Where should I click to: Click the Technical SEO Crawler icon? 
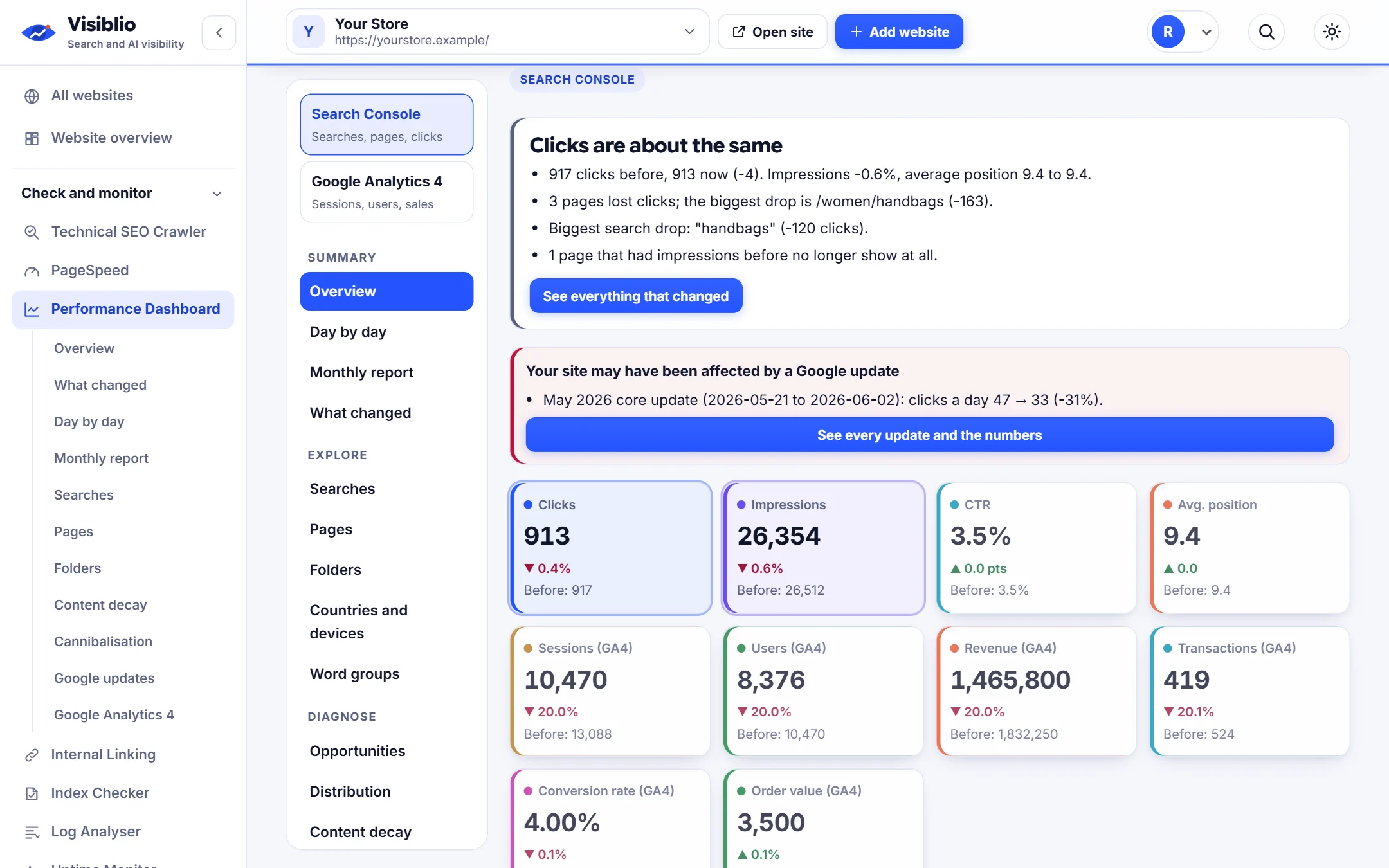(x=32, y=232)
